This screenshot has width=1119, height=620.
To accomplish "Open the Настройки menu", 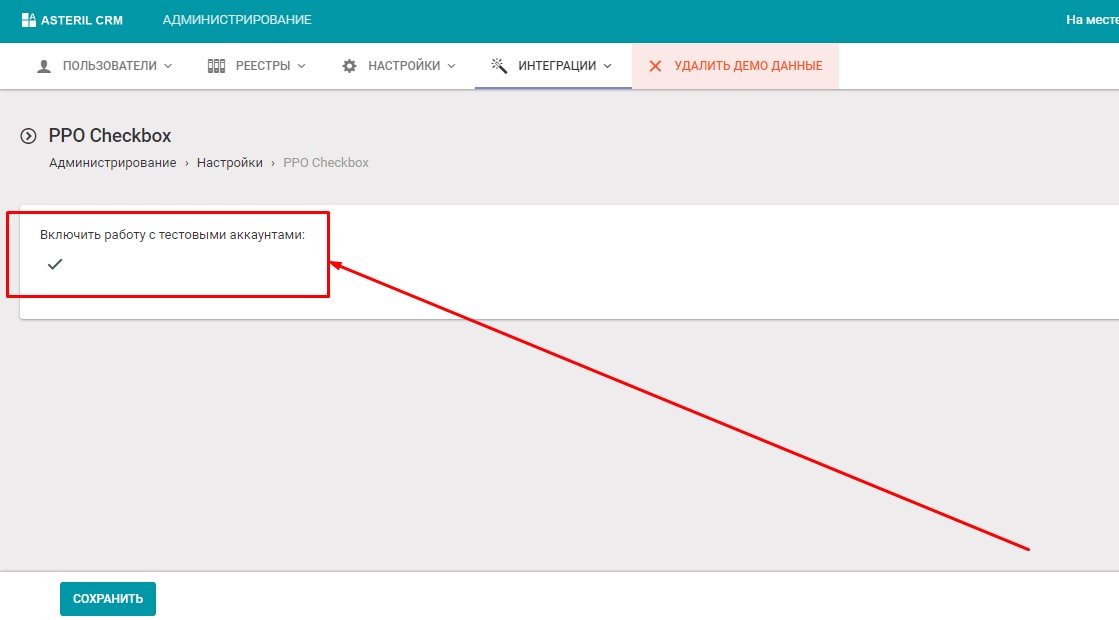I will click(x=398, y=66).
